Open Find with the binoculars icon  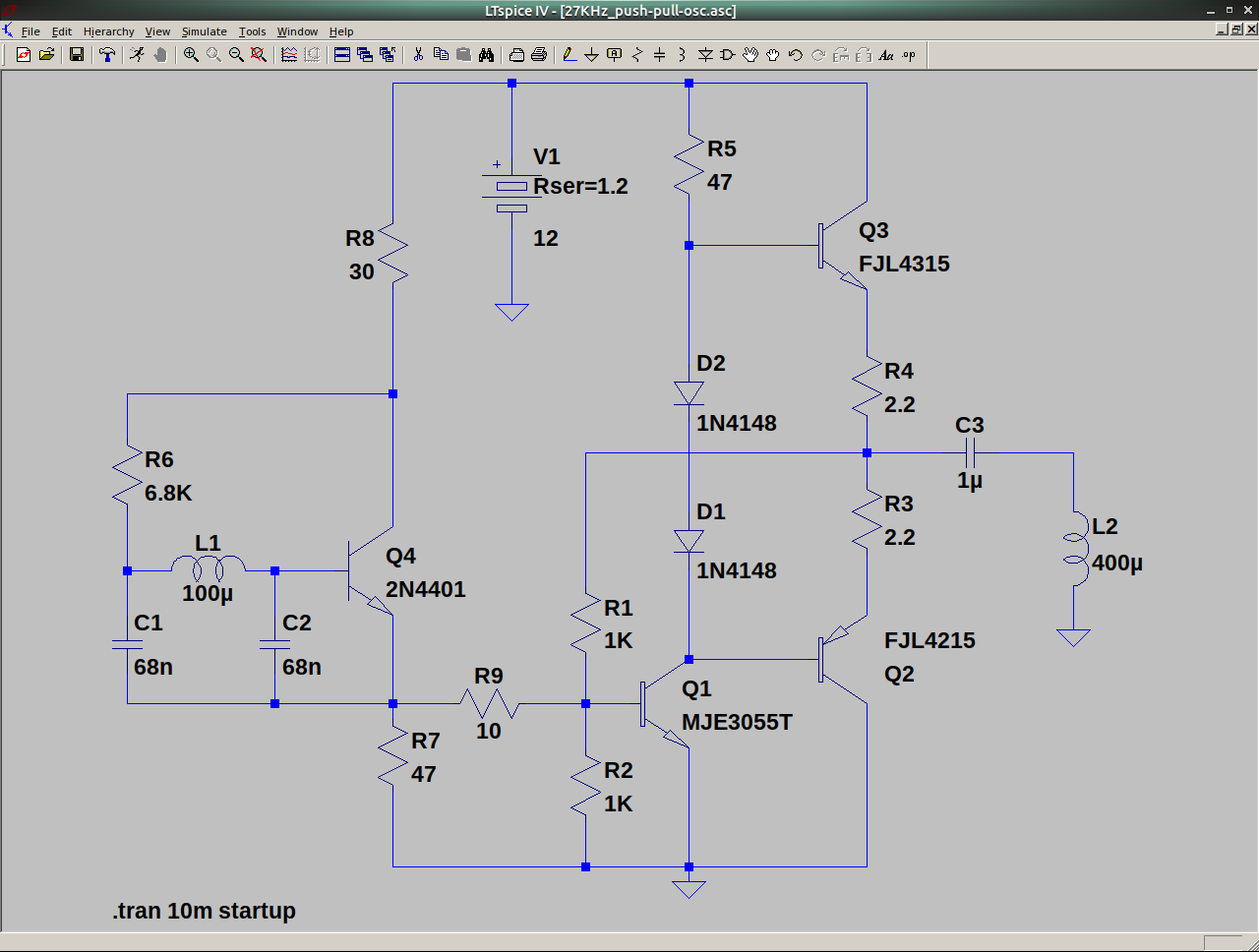point(486,55)
